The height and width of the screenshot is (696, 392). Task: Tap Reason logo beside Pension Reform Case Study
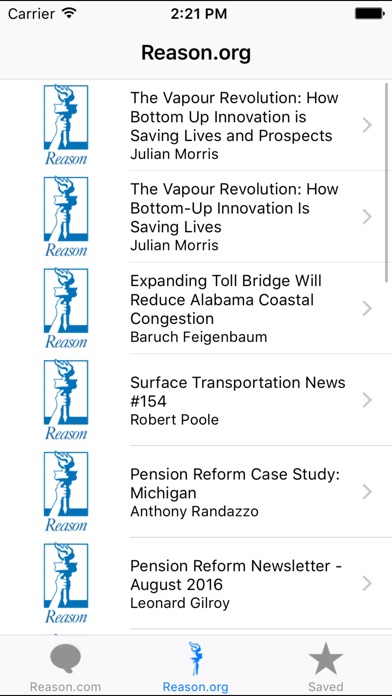point(66,492)
